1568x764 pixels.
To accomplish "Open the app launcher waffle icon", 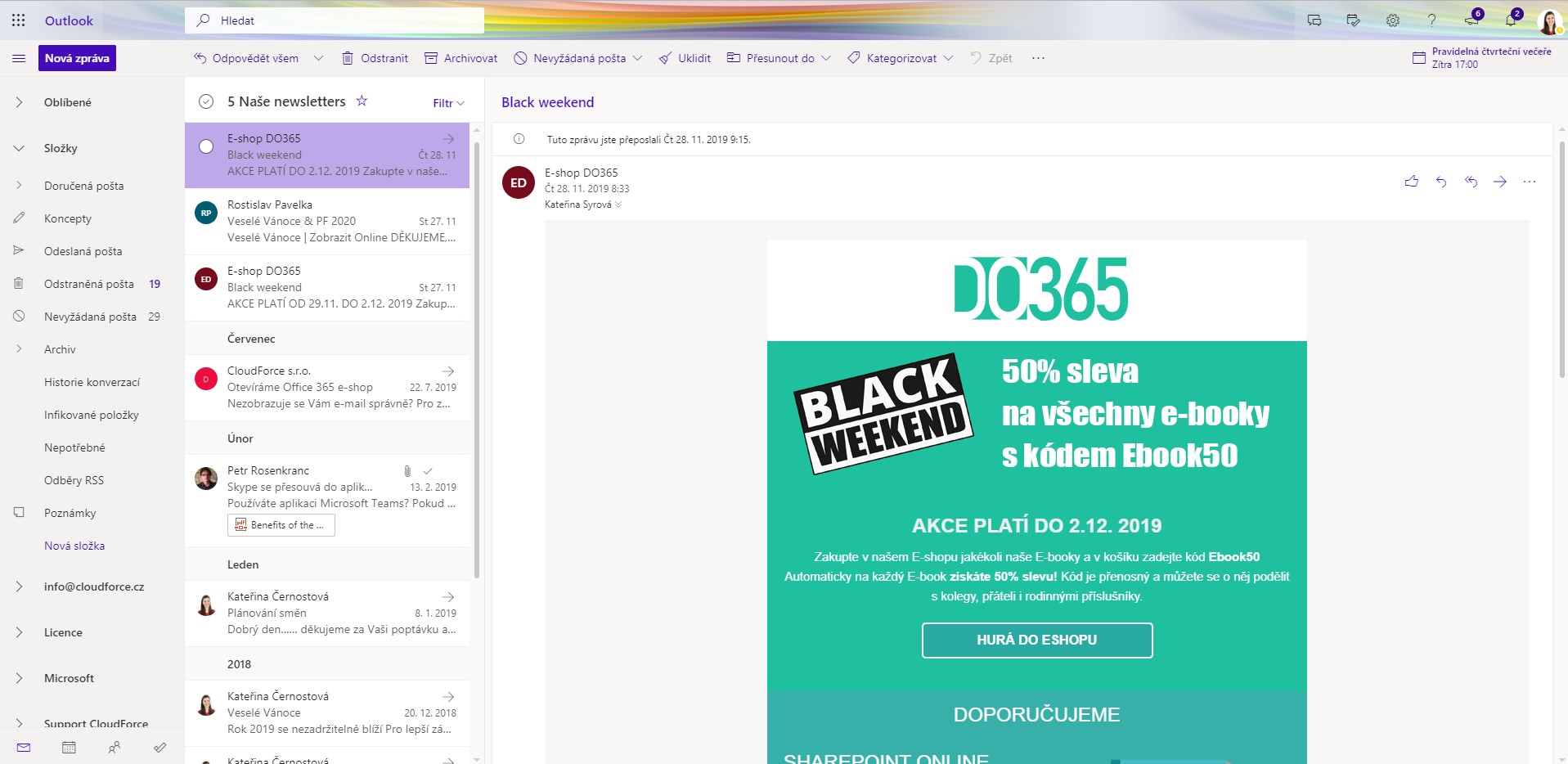I will [18, 20].
